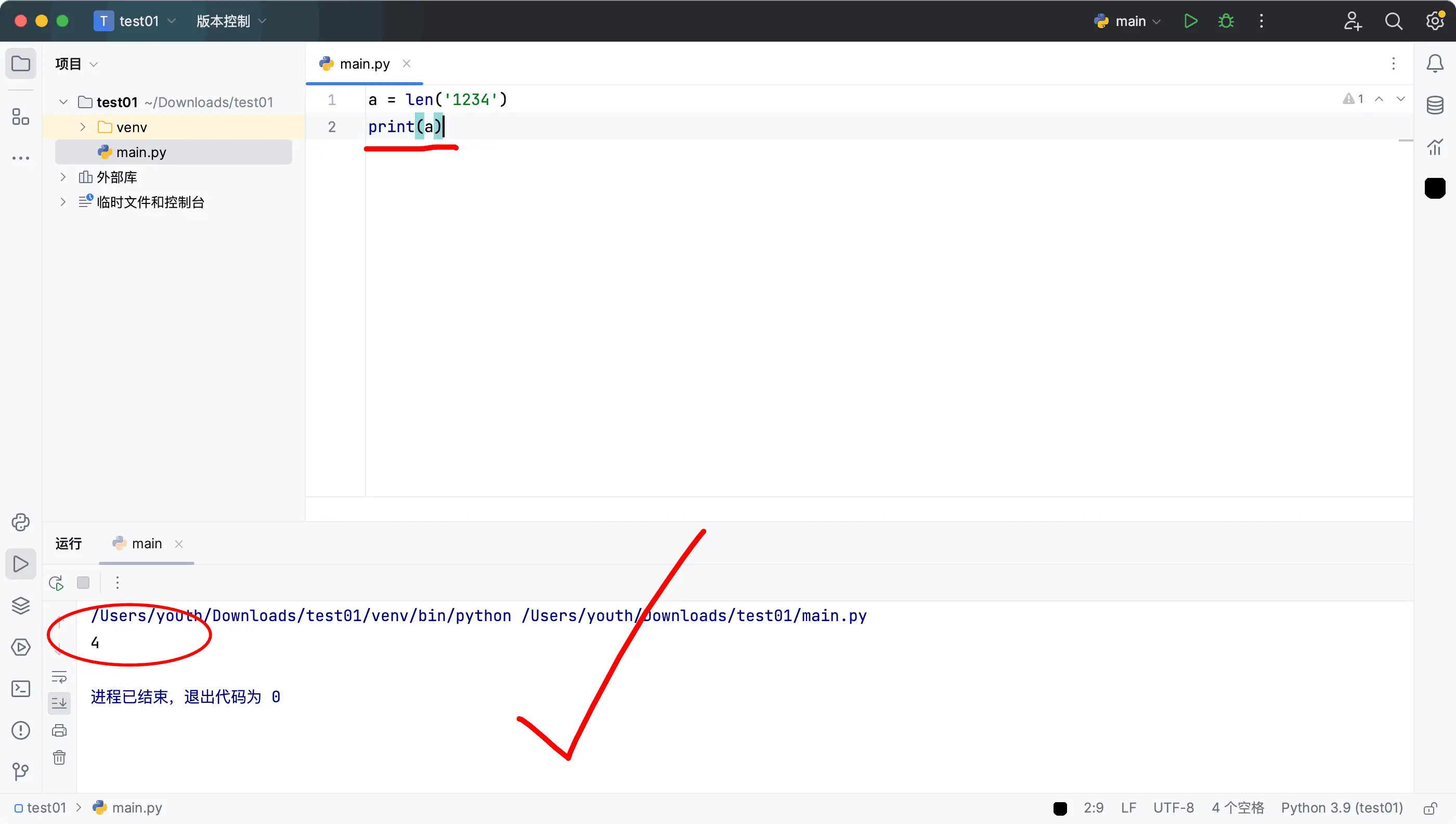
Task: Open the Database tool window
Action: coord(1435,105)
